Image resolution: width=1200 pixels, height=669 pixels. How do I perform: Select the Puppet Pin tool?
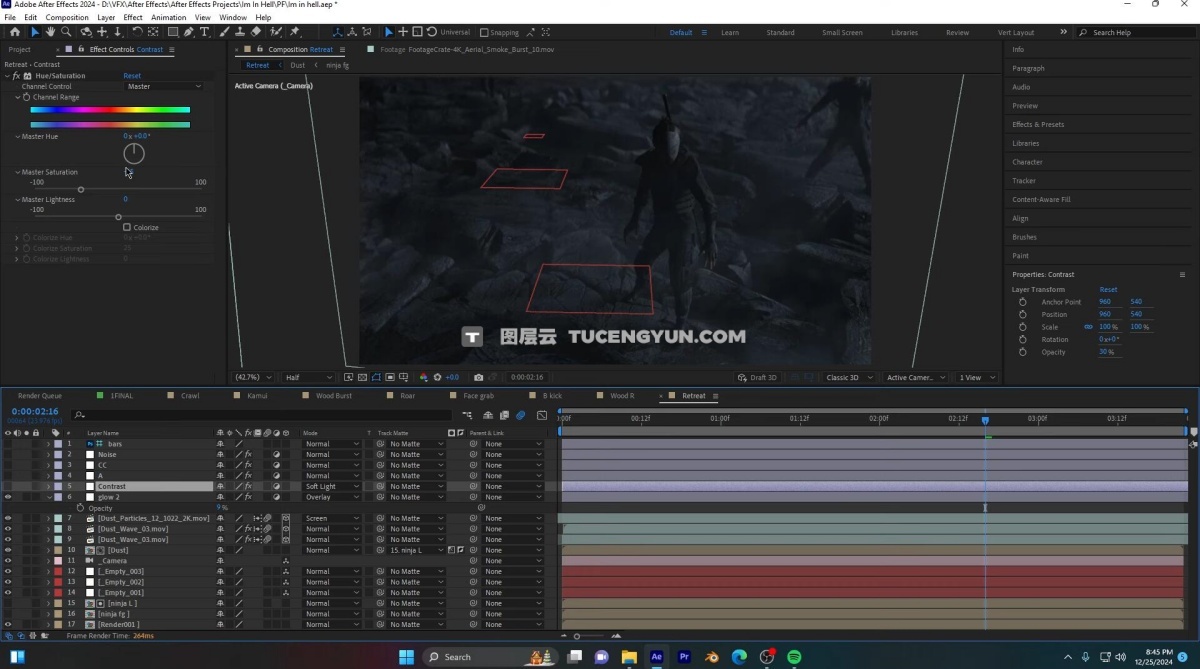(294, 32)
